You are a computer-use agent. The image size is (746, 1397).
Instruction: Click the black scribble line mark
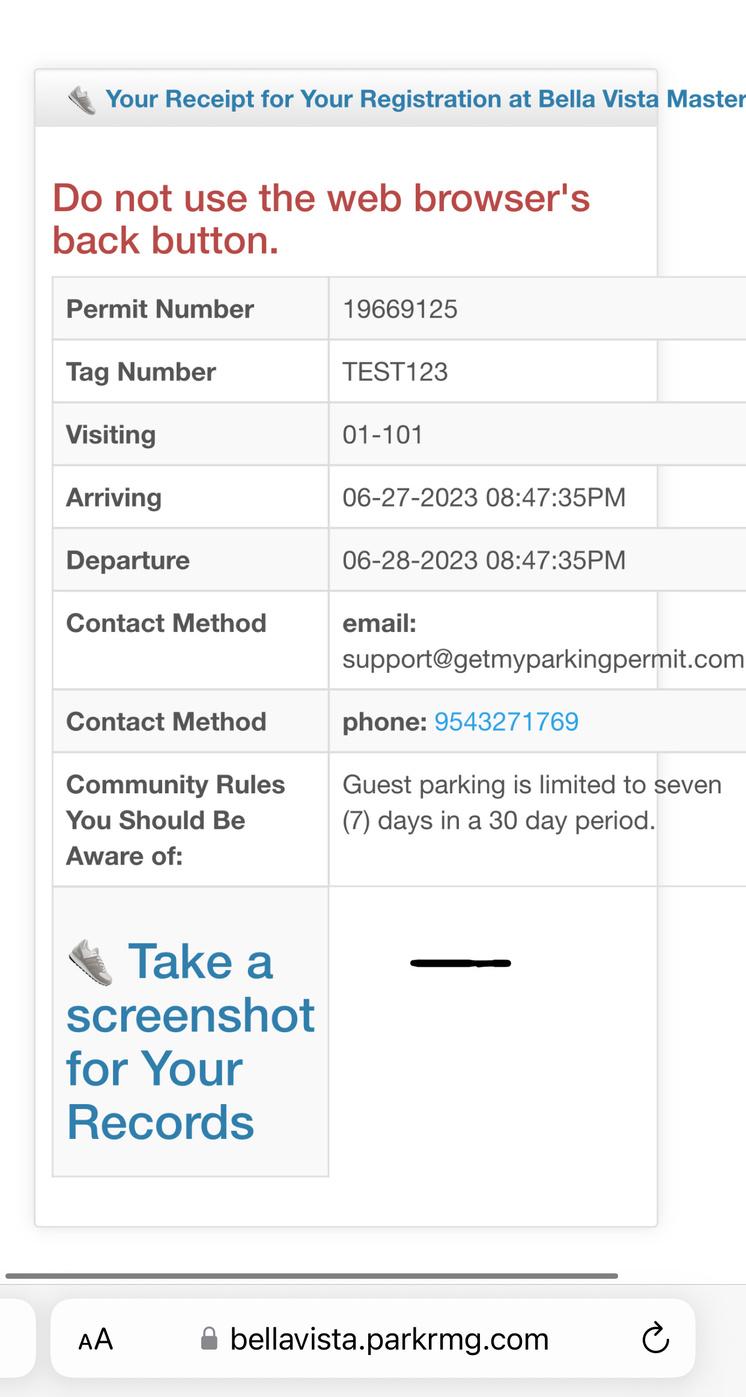[460, 963]
